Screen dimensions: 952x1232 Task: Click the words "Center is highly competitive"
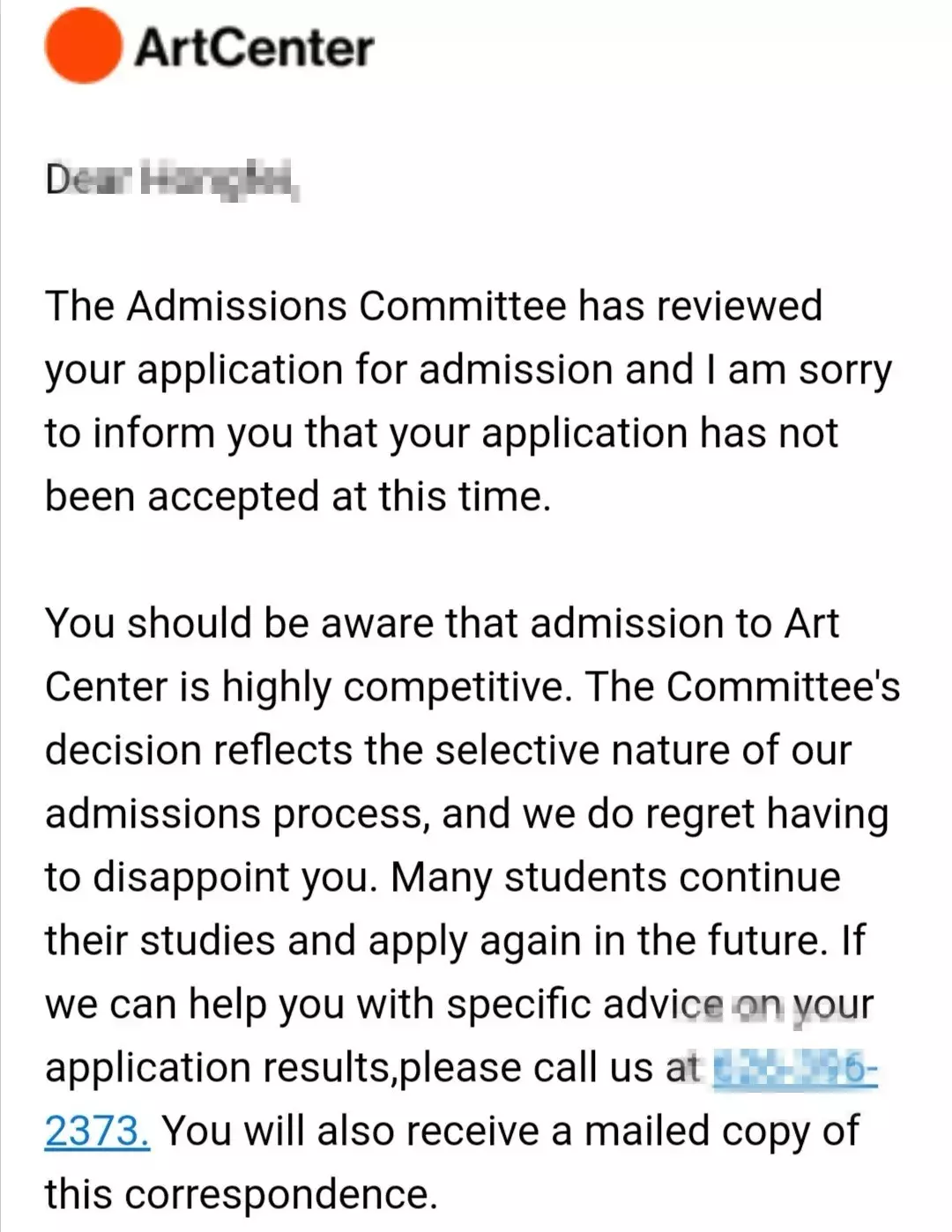coord(304,687)
